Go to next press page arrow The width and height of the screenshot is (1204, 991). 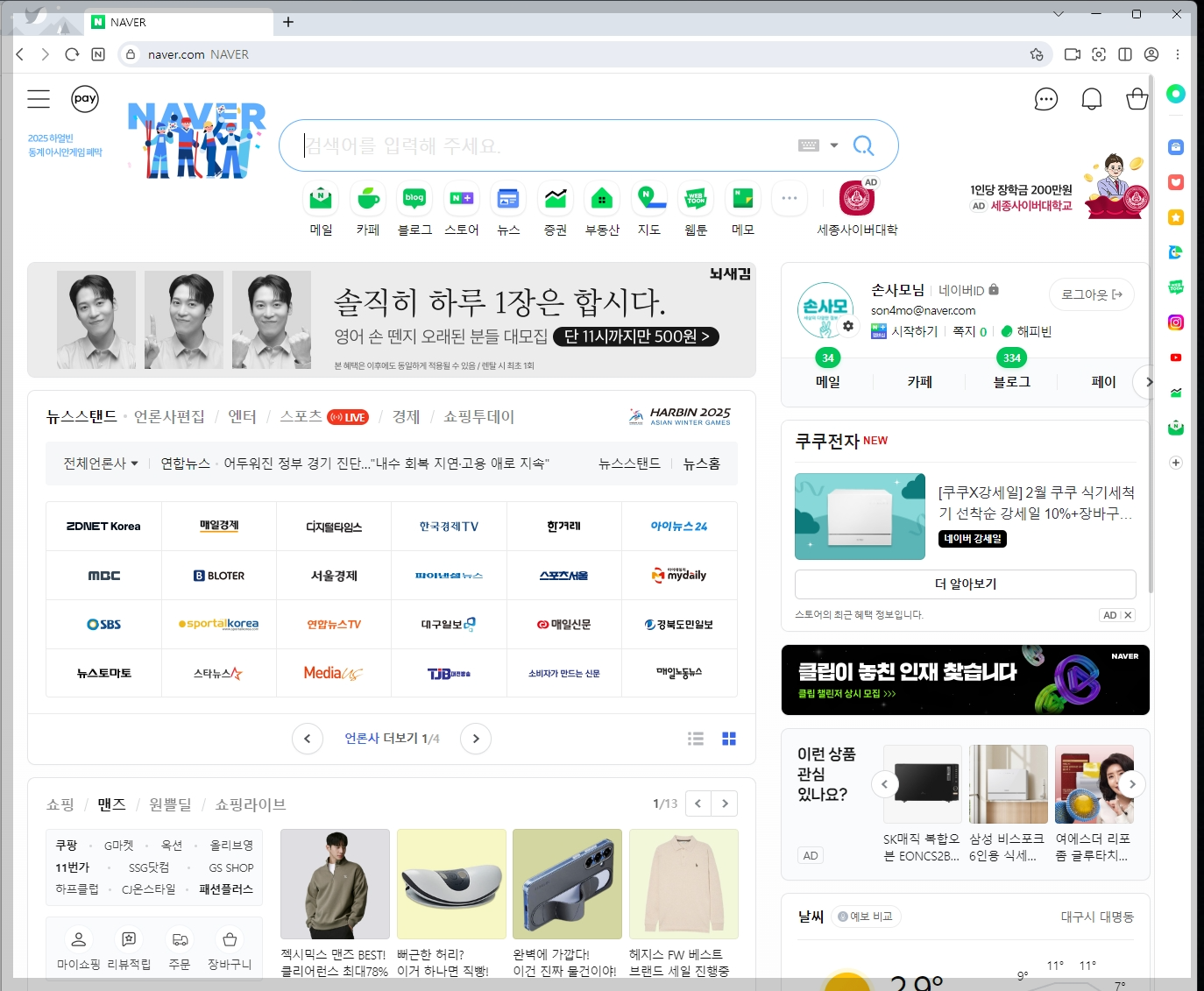[x=476, y=739]
